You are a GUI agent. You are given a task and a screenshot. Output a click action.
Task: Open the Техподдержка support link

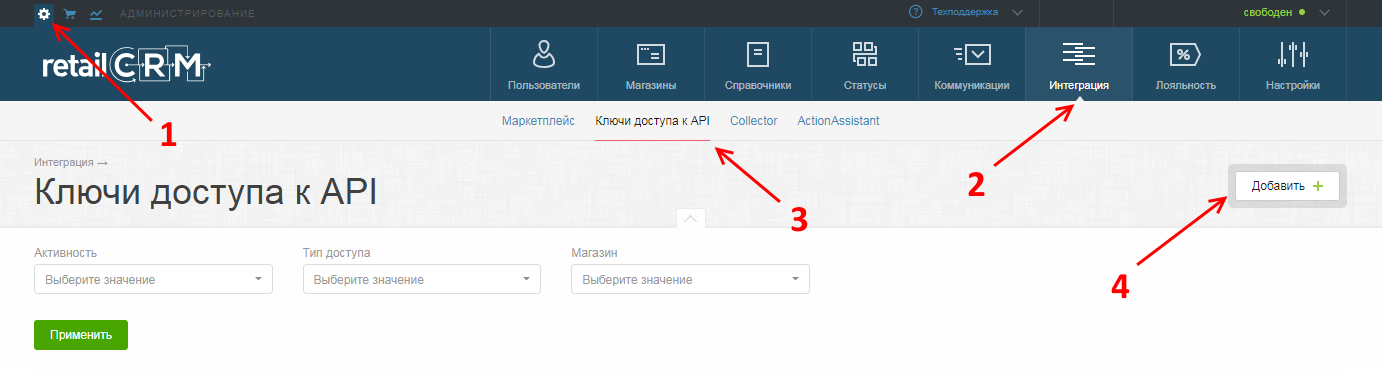point(965,13)
